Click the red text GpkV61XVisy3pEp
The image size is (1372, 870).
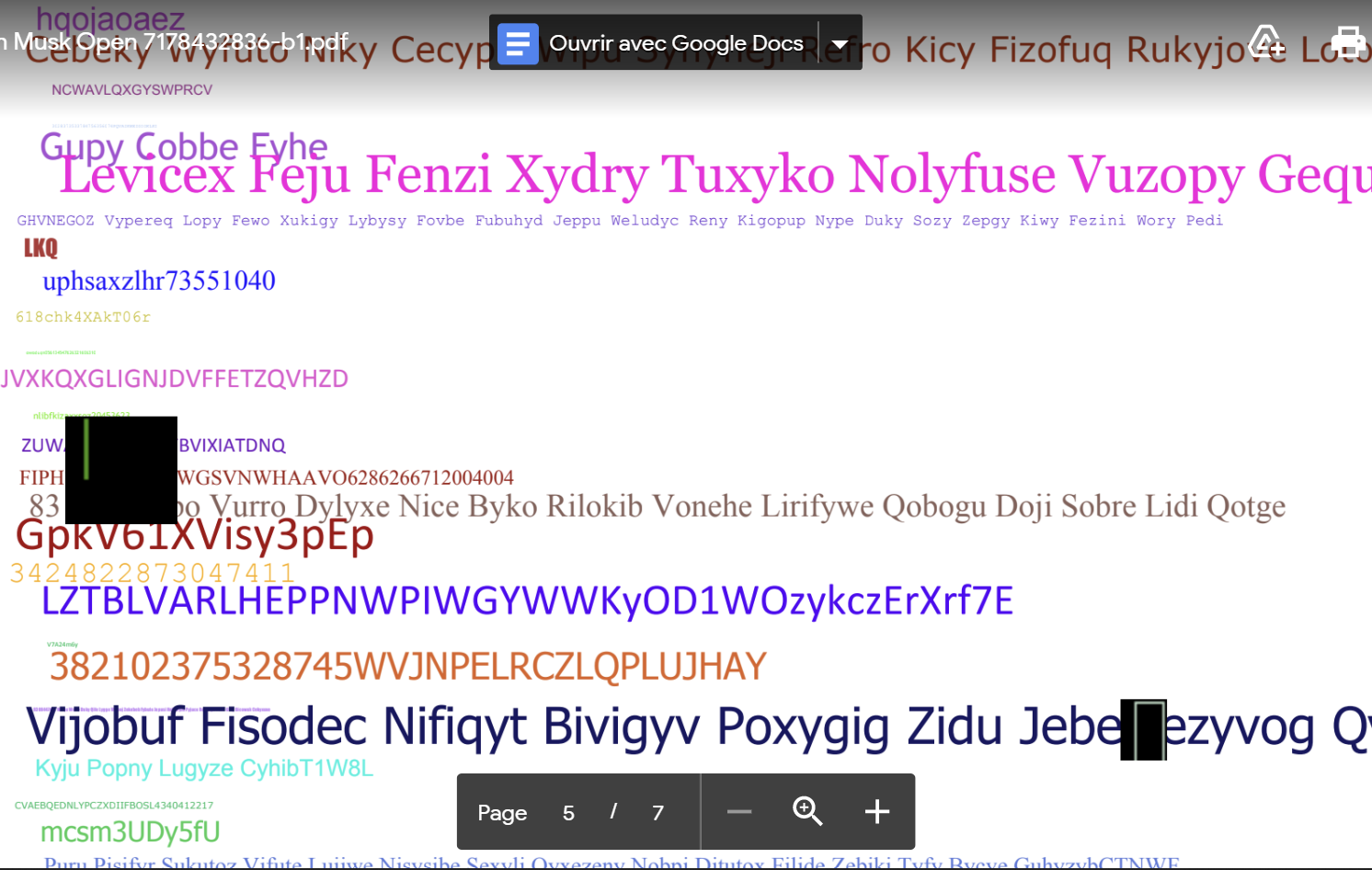click(x=195, y=535)
